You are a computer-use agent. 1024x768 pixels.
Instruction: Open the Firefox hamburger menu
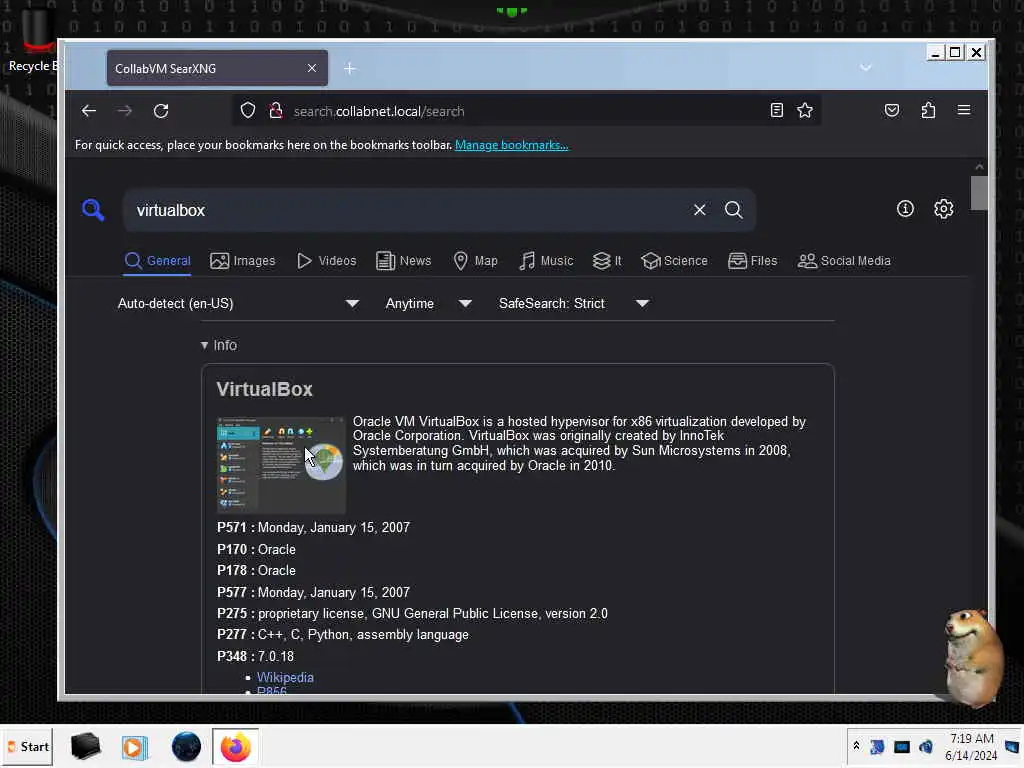pos(964,110)
